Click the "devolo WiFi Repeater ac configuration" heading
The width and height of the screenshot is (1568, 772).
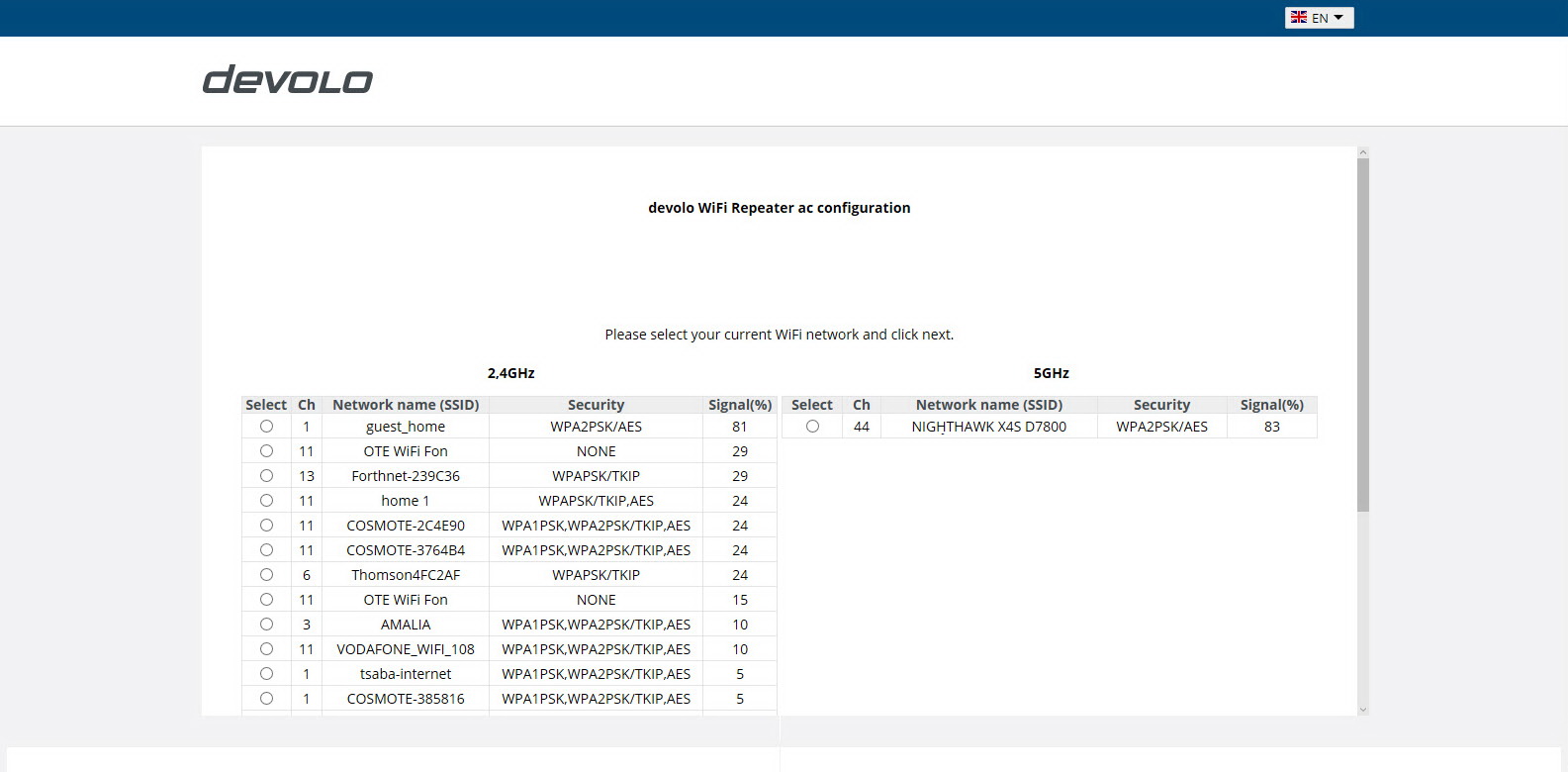780,208
